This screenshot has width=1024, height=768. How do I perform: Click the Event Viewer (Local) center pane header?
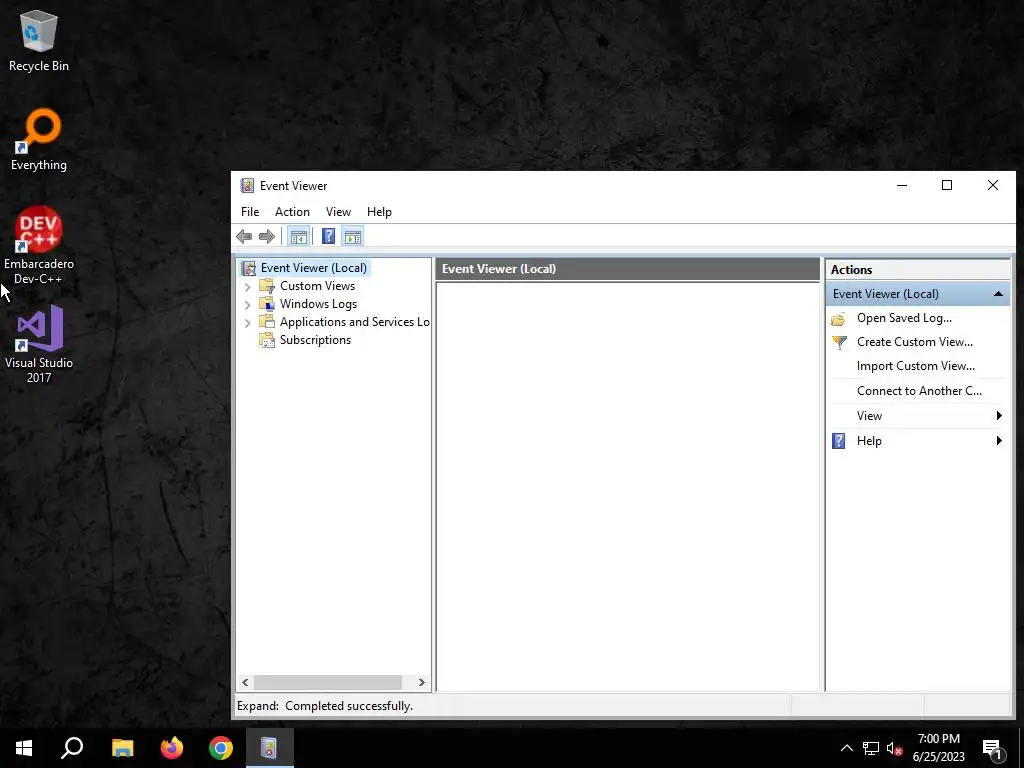(x=627, y=269)
